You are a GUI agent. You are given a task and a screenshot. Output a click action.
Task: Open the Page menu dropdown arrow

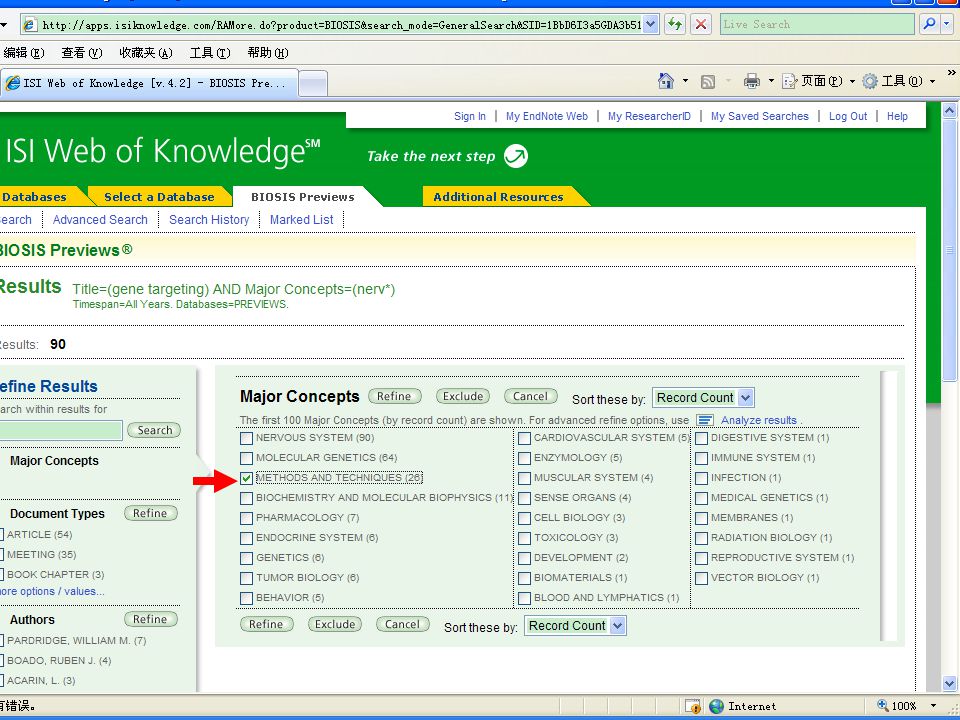pos(852,81)
